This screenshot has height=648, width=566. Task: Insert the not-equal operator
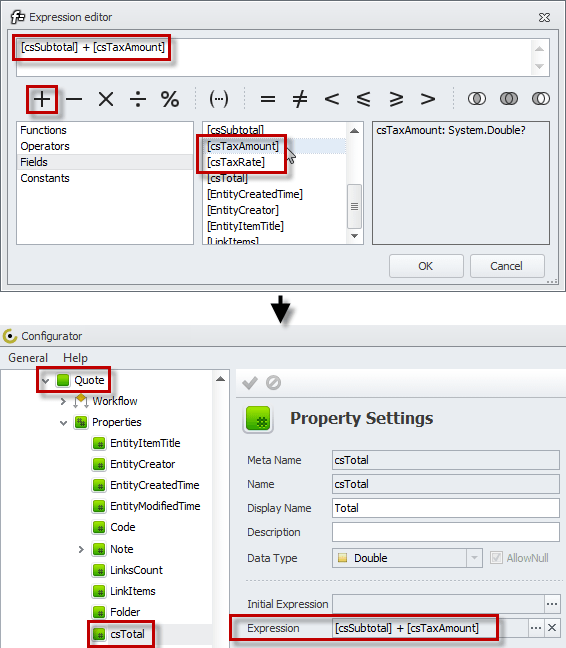(x=300, y=99)
